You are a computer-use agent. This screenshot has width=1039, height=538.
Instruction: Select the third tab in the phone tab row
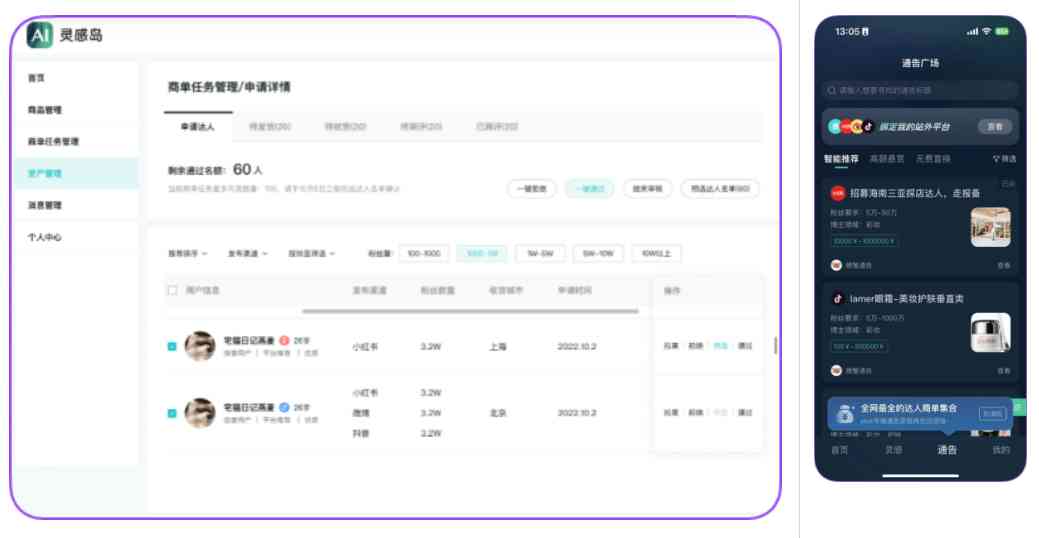[x=933, y=159]
